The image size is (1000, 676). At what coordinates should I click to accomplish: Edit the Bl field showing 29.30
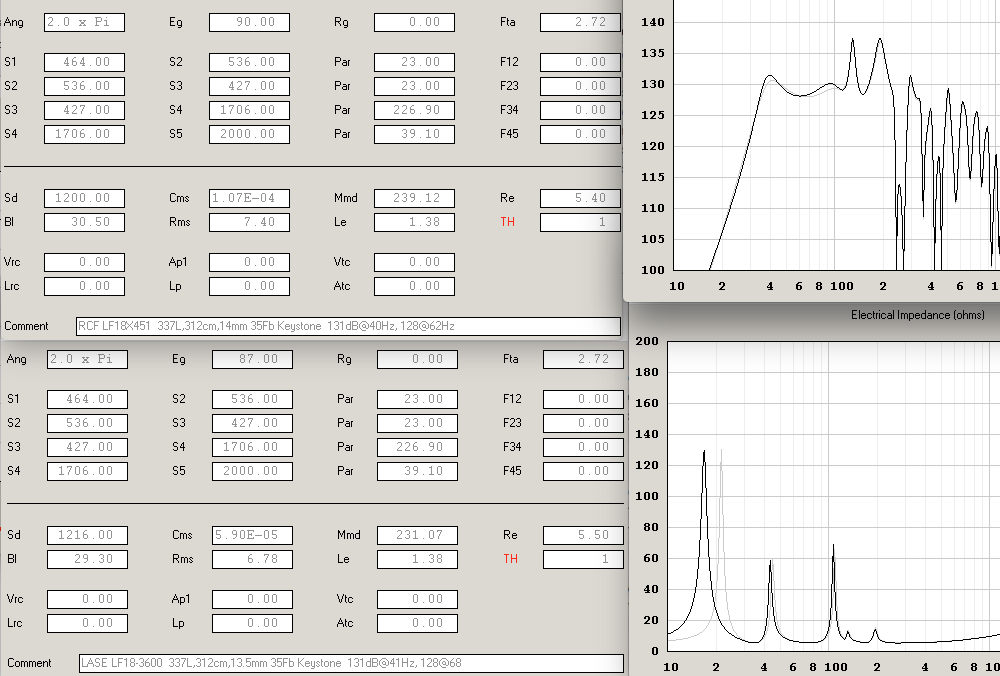tap(87, 560)
